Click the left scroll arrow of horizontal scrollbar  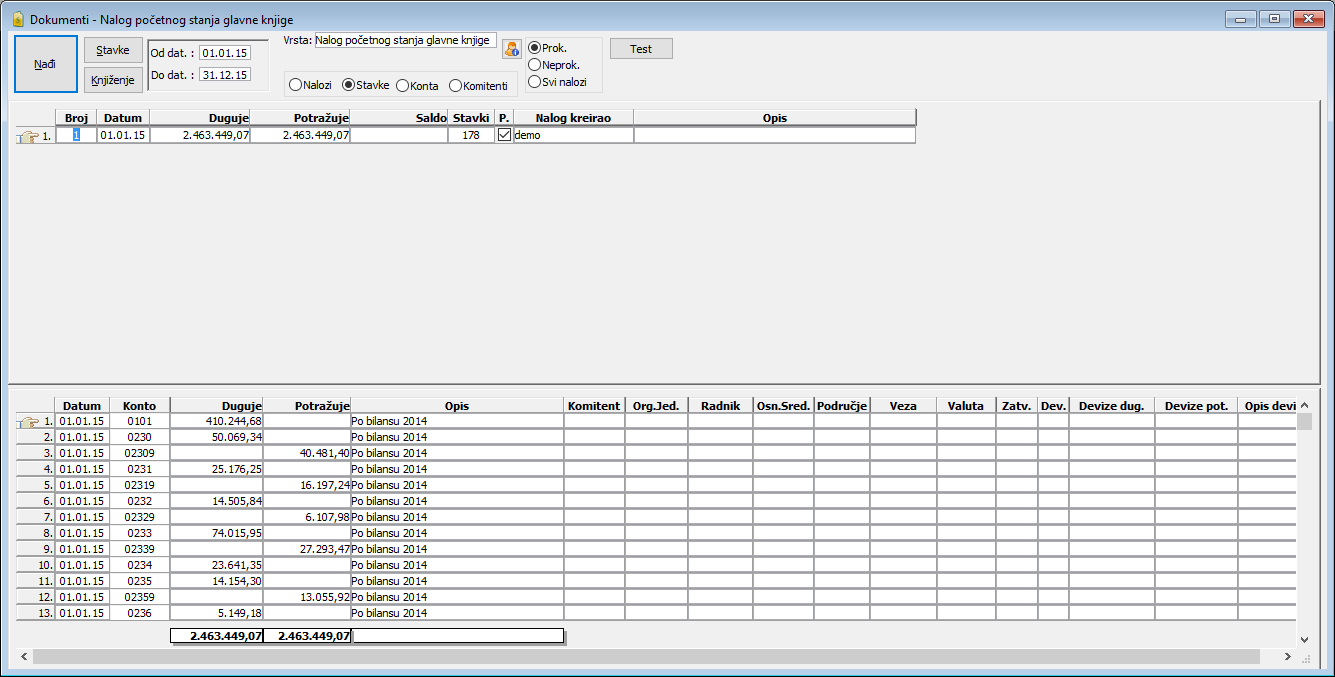pos(21,657)
